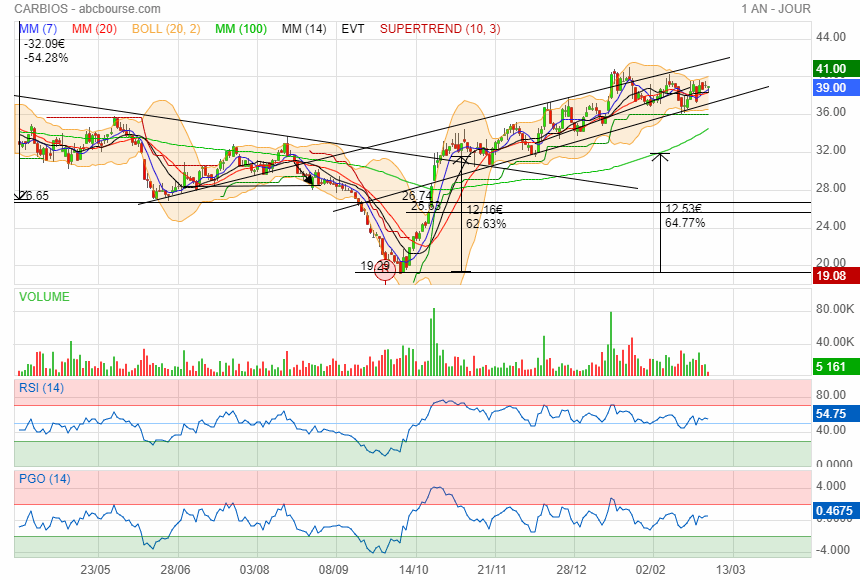Click the 40.00K volume axis label
Screen dimensions: 860x580
pyautogui.click(x=835, y=342)
